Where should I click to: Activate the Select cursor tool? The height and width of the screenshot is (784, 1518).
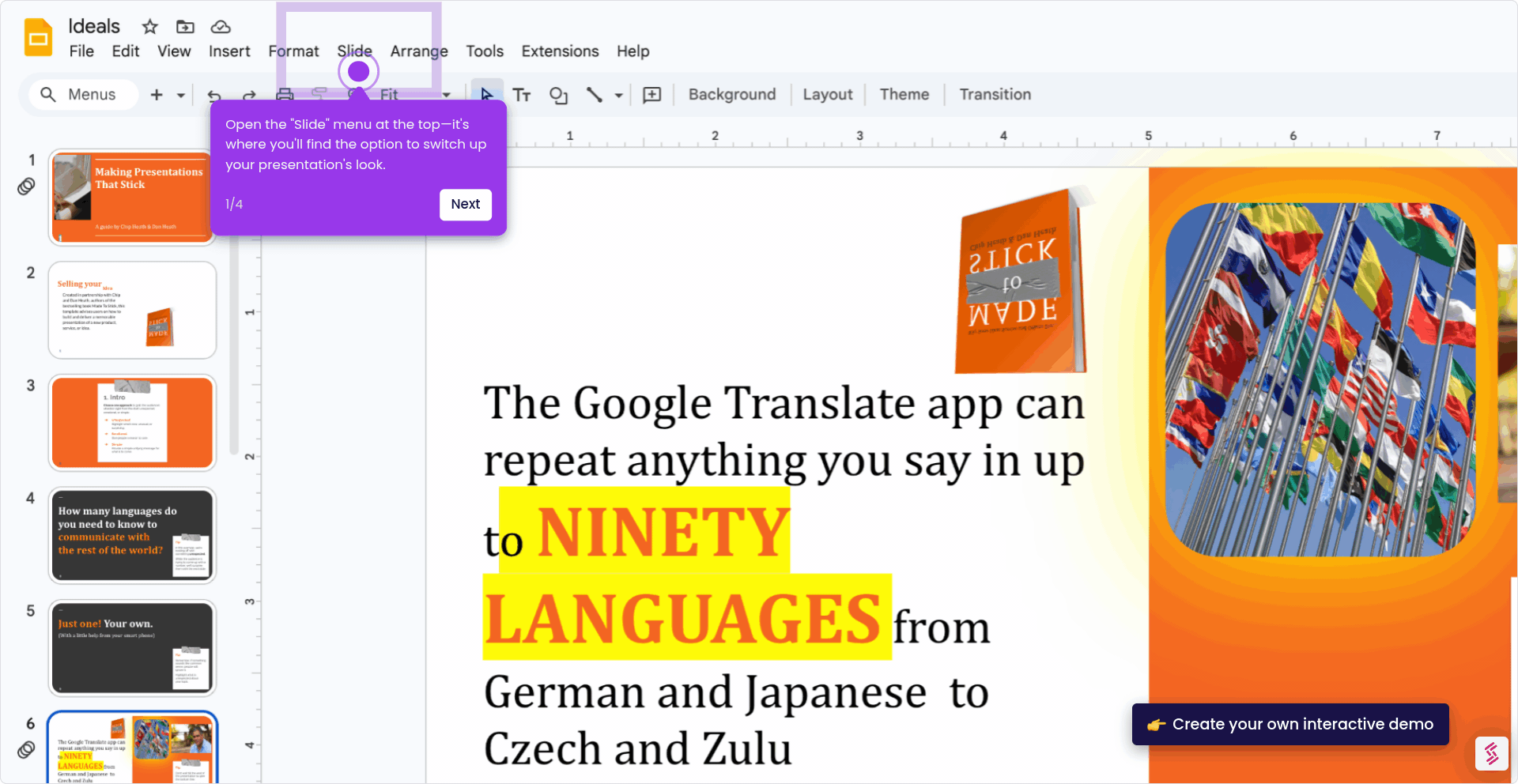pyautogui.click(x=487, y=94)
